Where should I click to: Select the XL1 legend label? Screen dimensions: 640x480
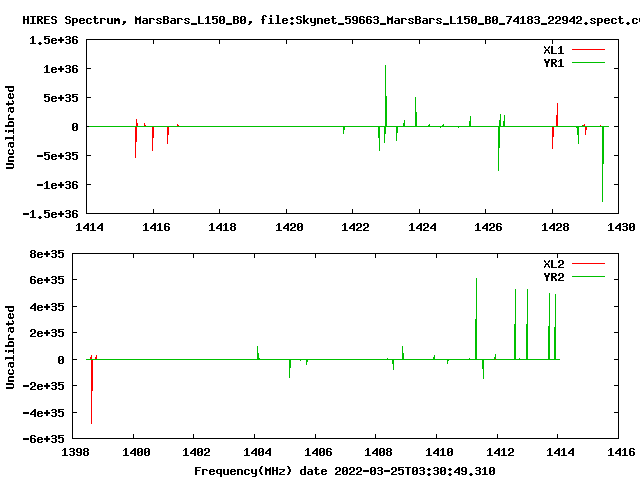coord(553,50)
